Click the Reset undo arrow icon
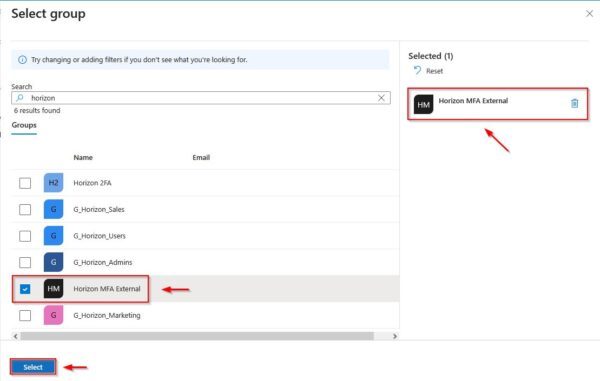Screen dimensions: 600x381 417,70
